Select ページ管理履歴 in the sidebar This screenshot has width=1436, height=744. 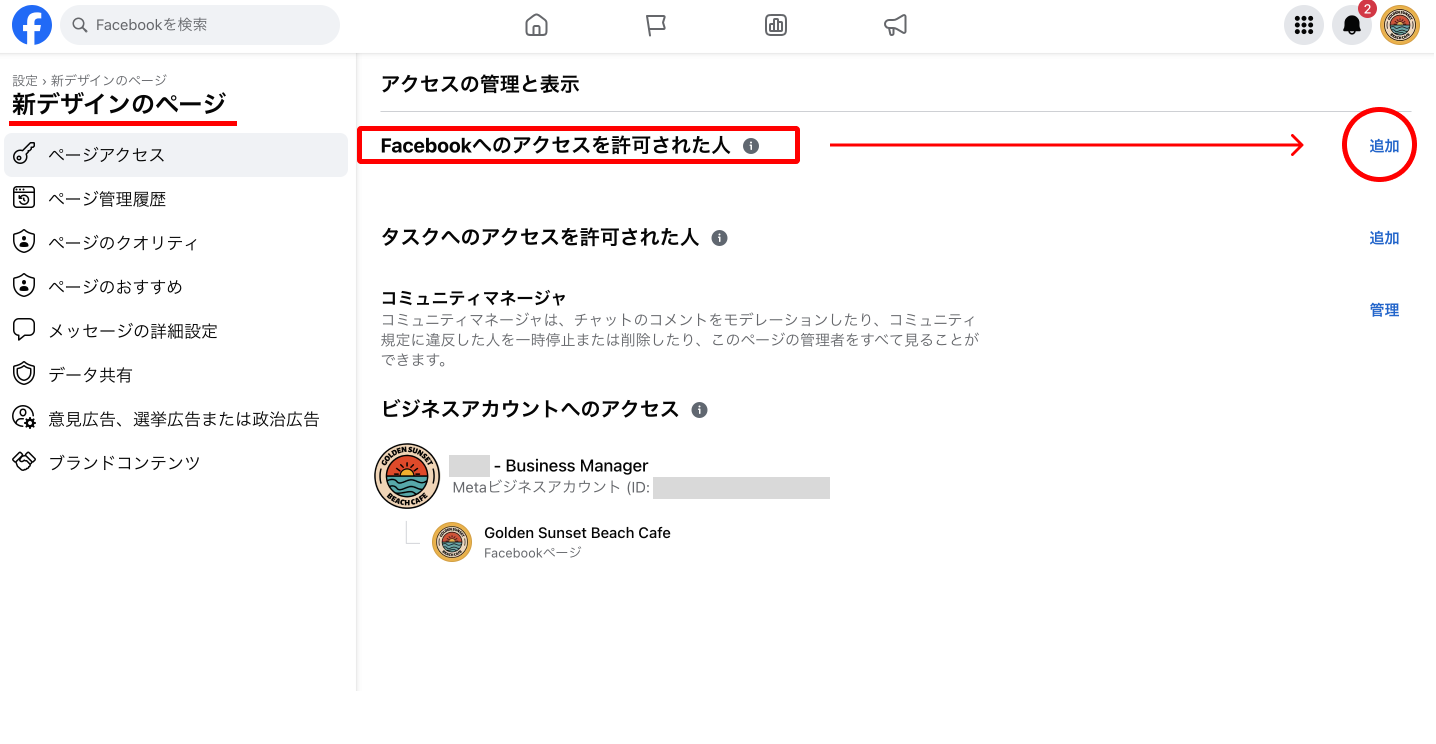pos(176,199)
